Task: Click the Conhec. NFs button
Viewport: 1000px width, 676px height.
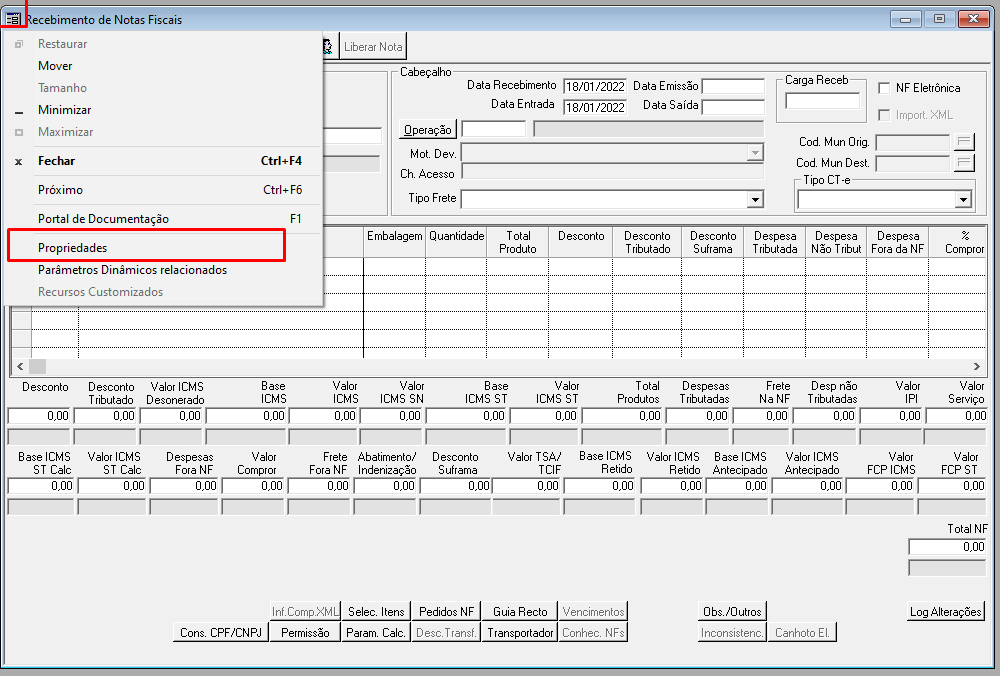Action: [x=593, y=633]
